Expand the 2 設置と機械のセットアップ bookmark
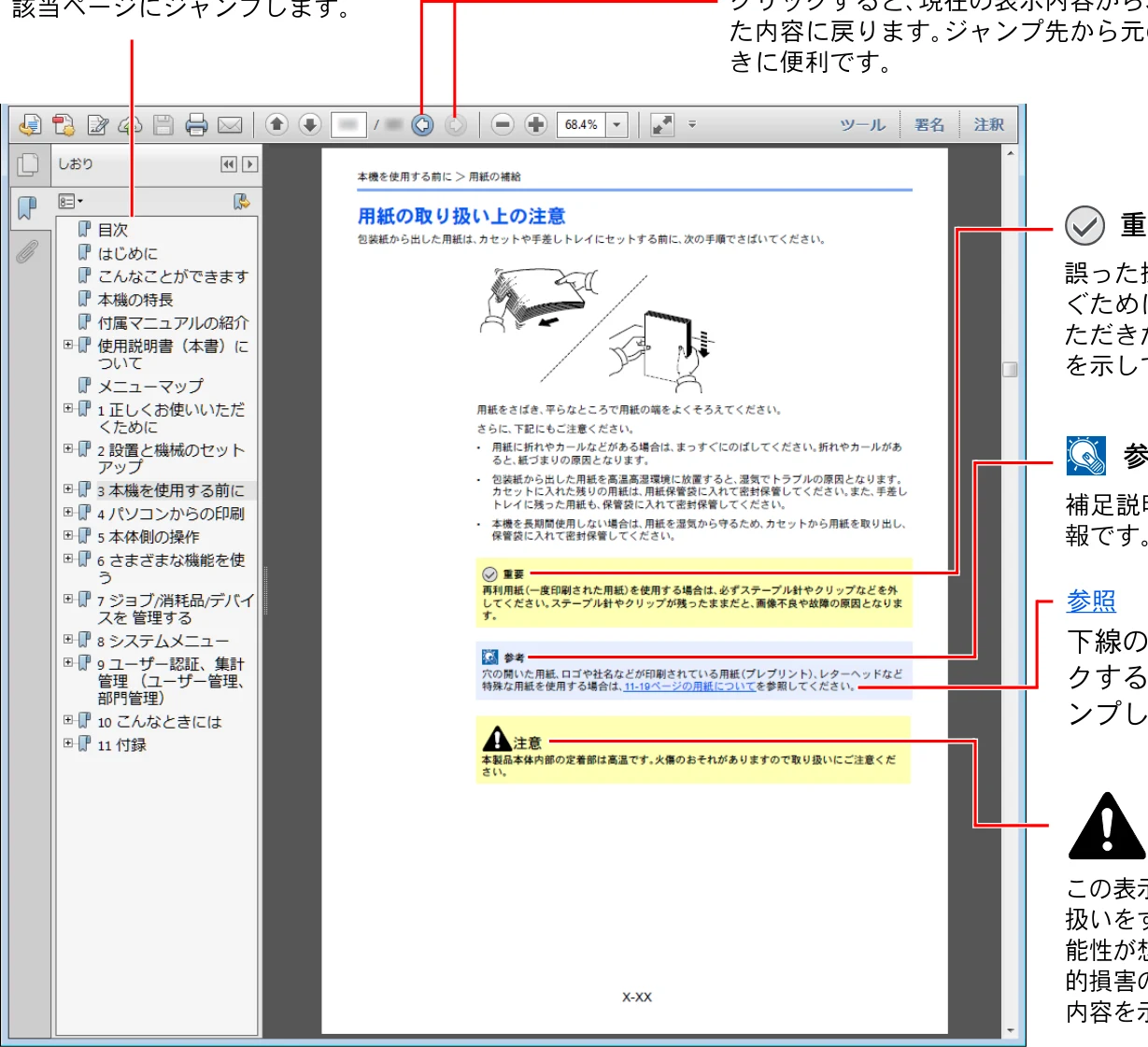 click(68, 449)
